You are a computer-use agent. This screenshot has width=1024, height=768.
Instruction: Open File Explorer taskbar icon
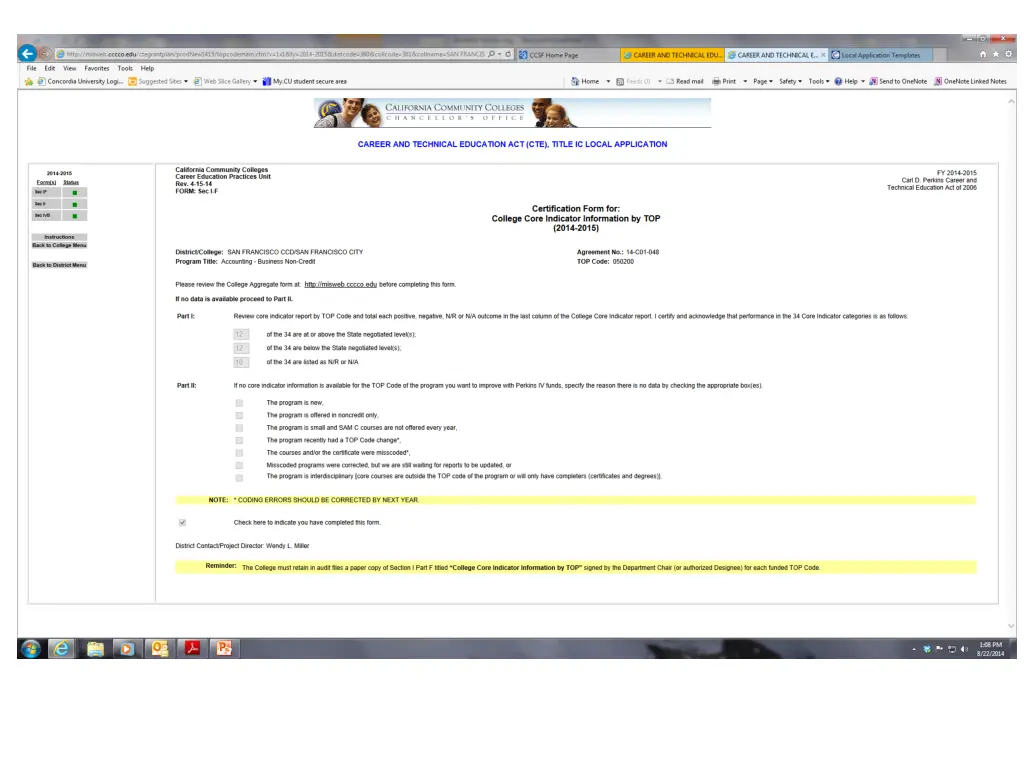pyautogui.click(x=95, y=648)
